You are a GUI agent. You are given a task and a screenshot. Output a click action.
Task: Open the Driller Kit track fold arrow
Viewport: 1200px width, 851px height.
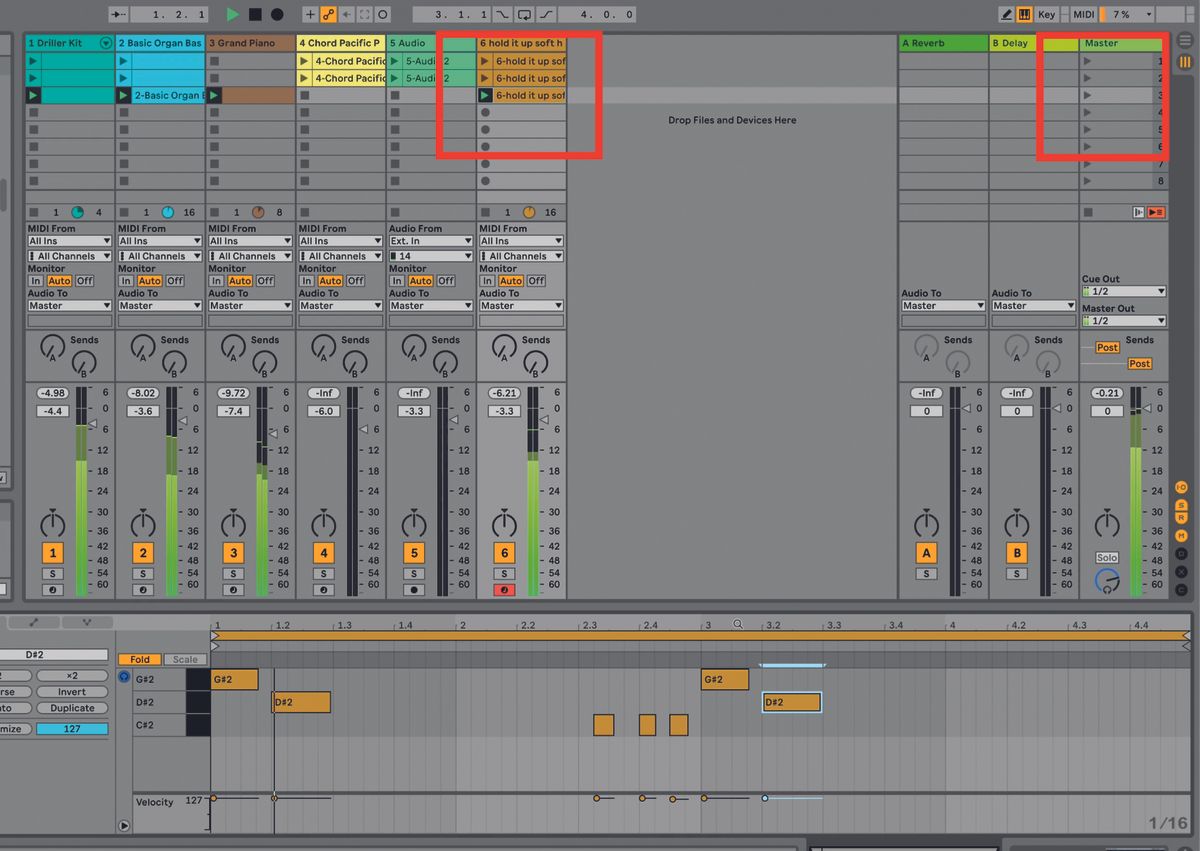(x=105, y=43)
